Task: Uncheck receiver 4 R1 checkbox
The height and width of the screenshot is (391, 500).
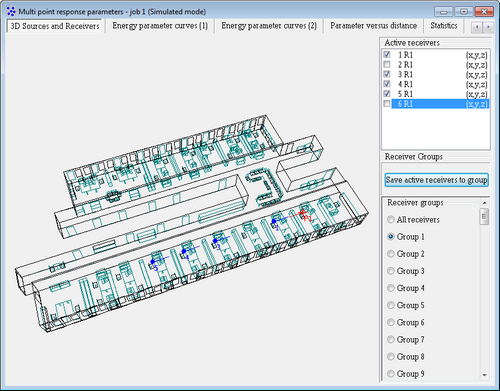Action: click(387, 84)
